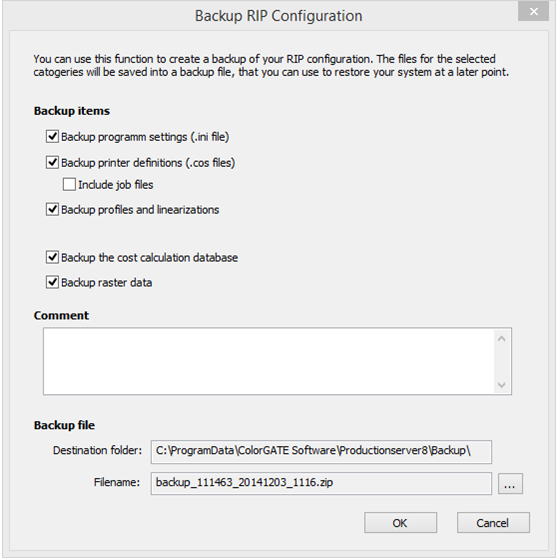Image resolution: width=558 pixels, height=558 pixels.
Task: Click the Comment section heading
Action: (61, 315)
